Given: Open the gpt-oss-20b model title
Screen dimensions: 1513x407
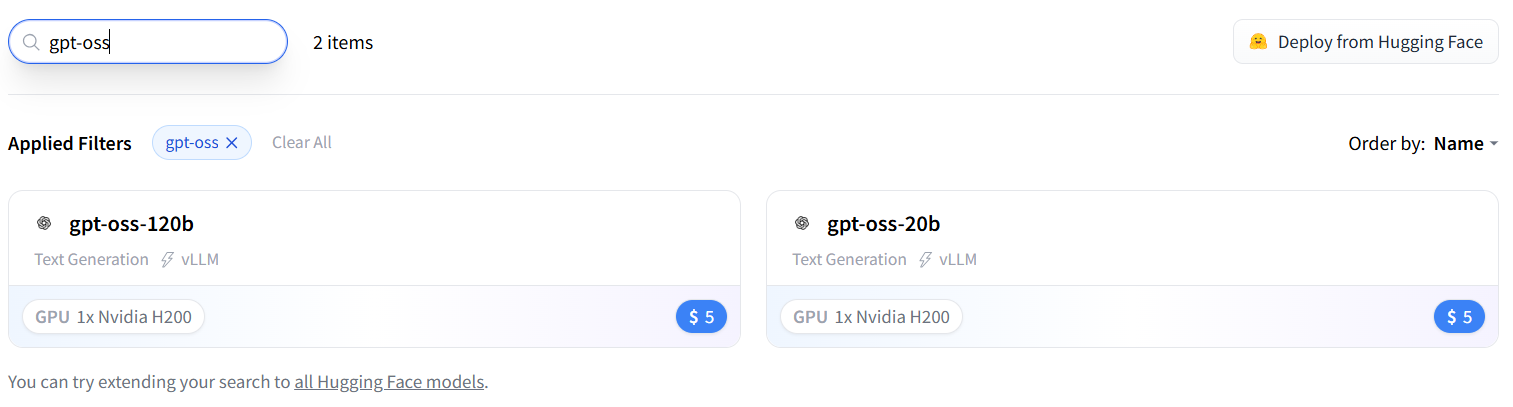Looking at the screenshot, I should point(883,224).
